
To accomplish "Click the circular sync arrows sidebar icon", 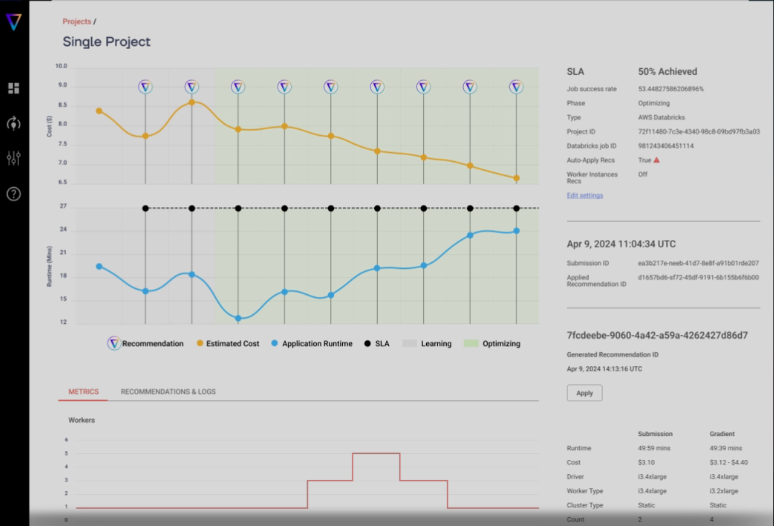I will 14,123.
